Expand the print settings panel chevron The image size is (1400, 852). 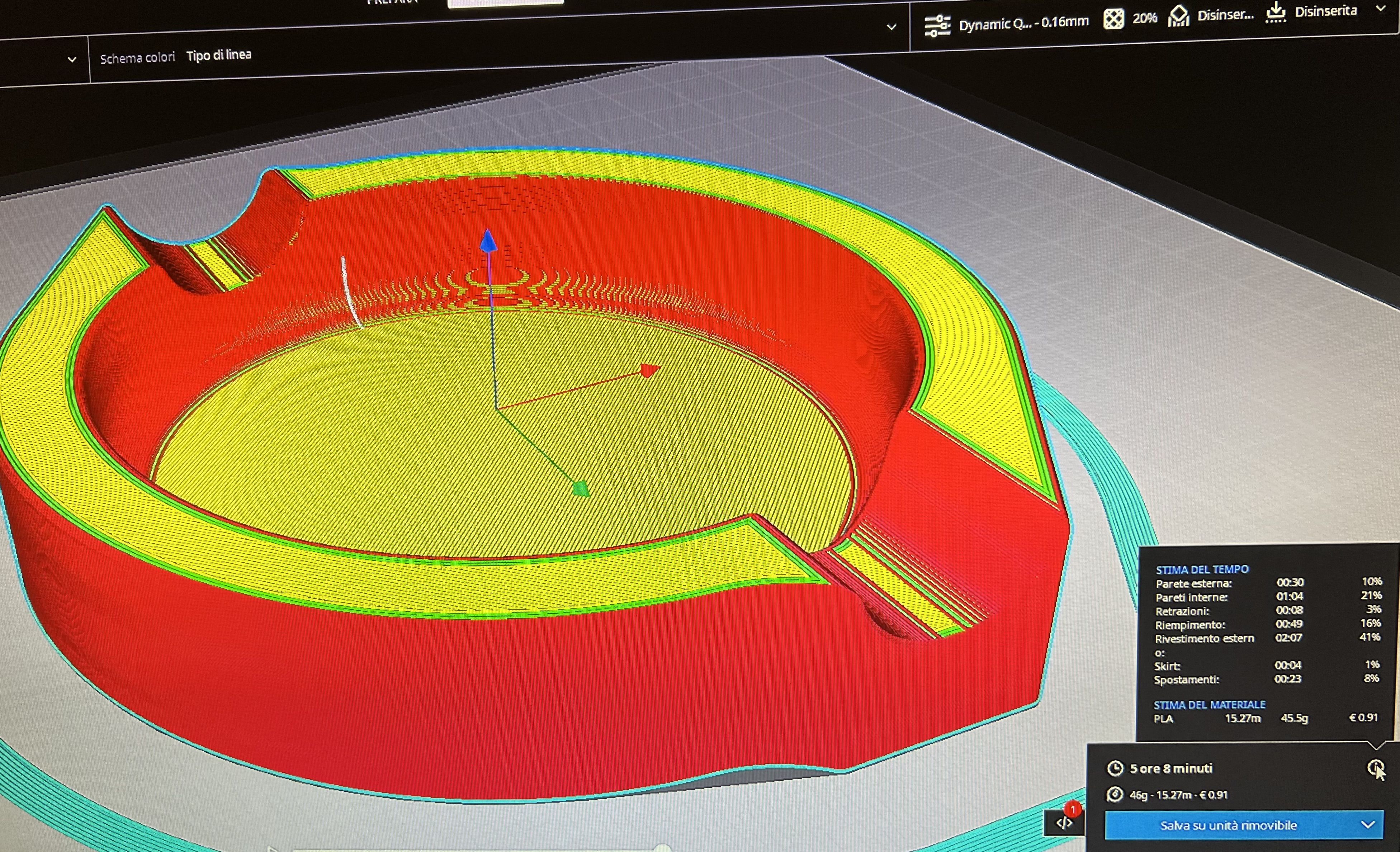point(1381,9)
